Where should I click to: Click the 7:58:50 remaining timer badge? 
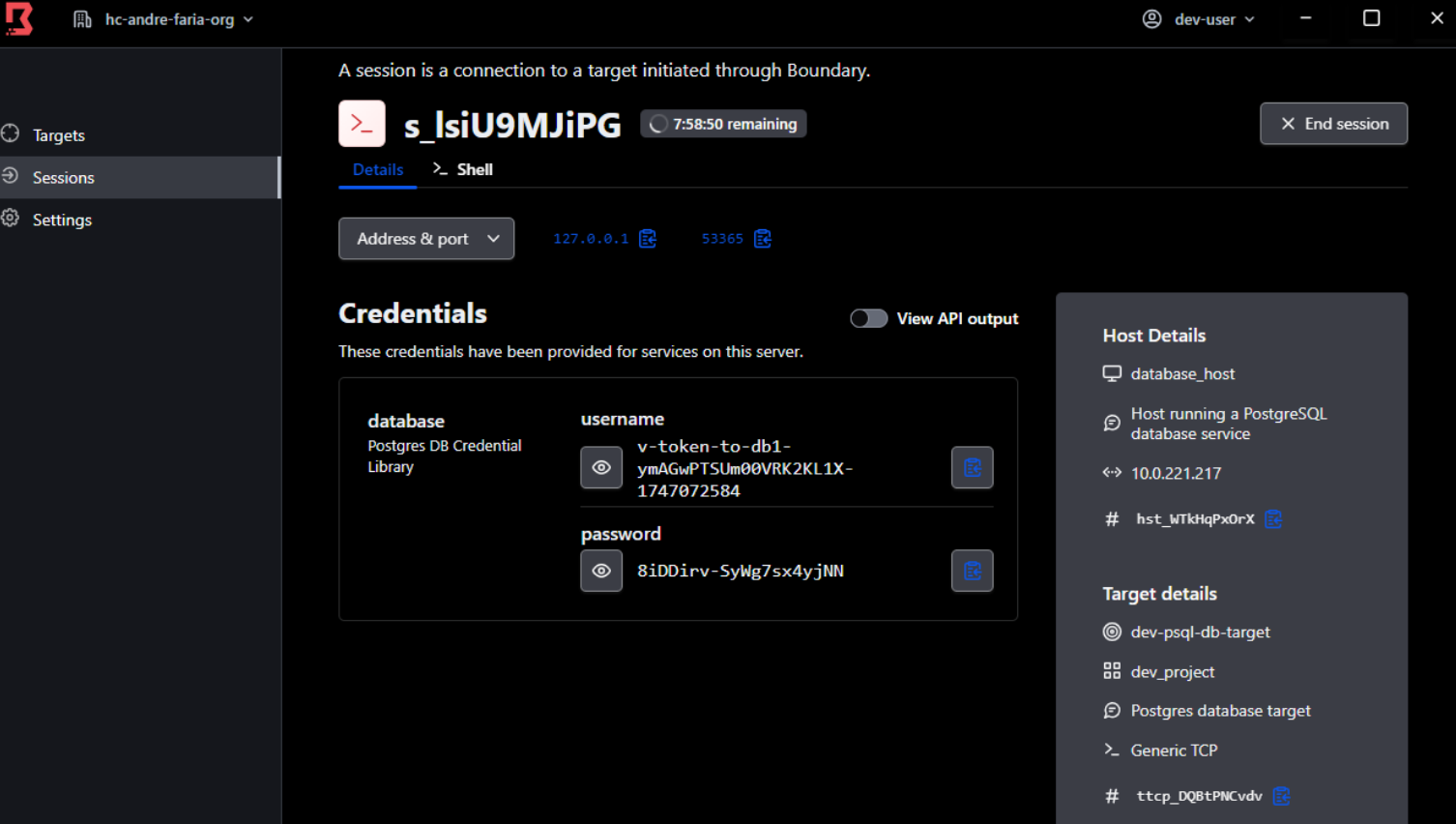pyautogui.click(x=723, y=124)
